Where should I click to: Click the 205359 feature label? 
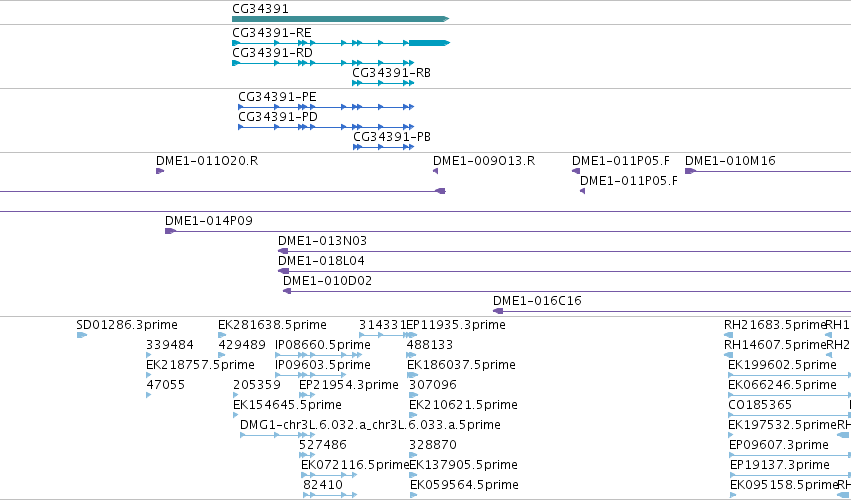pos(257,385)
